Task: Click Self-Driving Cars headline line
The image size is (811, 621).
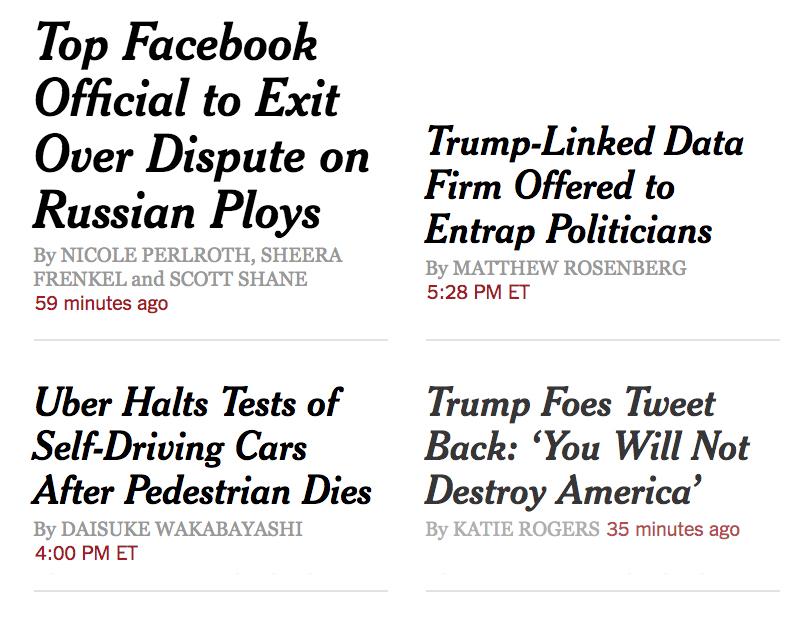Action: coord(169,447)
